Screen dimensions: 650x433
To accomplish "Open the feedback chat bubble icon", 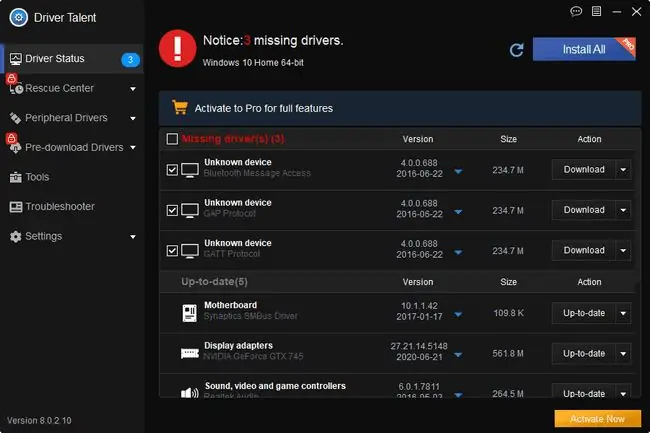I will pos(576,11).
